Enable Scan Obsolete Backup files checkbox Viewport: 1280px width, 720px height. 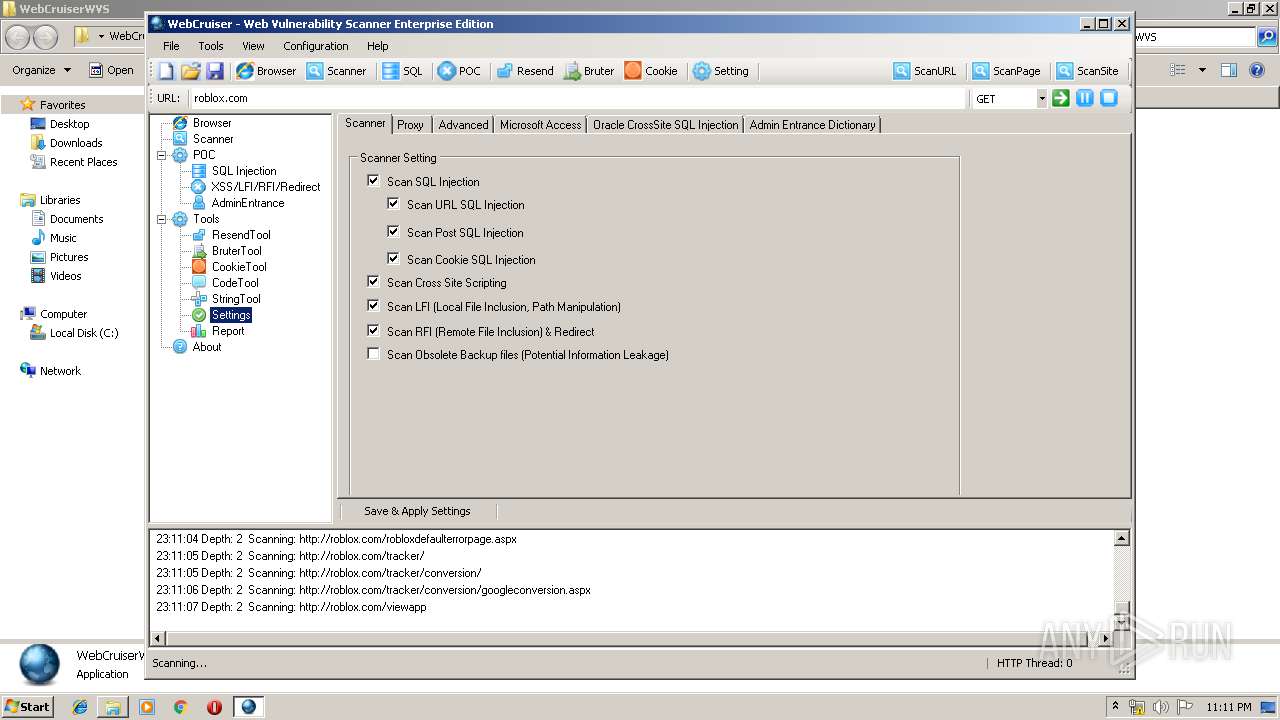tap(374, 354)
